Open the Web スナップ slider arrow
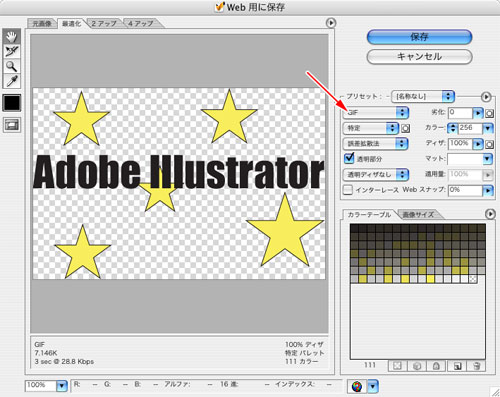500x397 pixels. [x=488, y=191]
